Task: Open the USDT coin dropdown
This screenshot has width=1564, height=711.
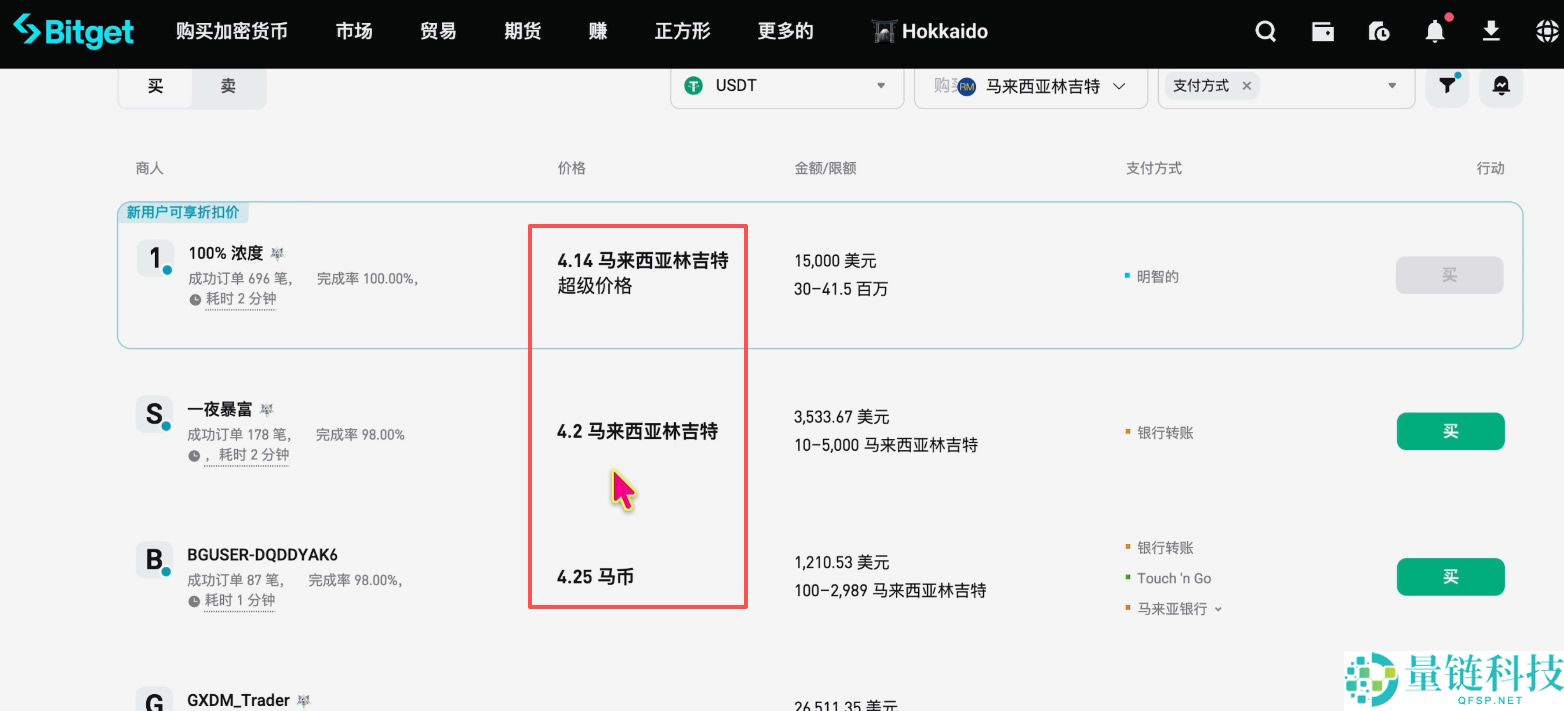Action: click(786, 86)
